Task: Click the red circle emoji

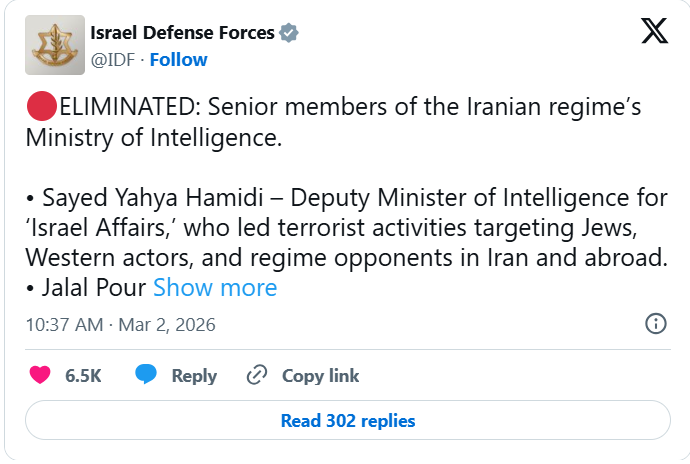Action: click(41, 105)
